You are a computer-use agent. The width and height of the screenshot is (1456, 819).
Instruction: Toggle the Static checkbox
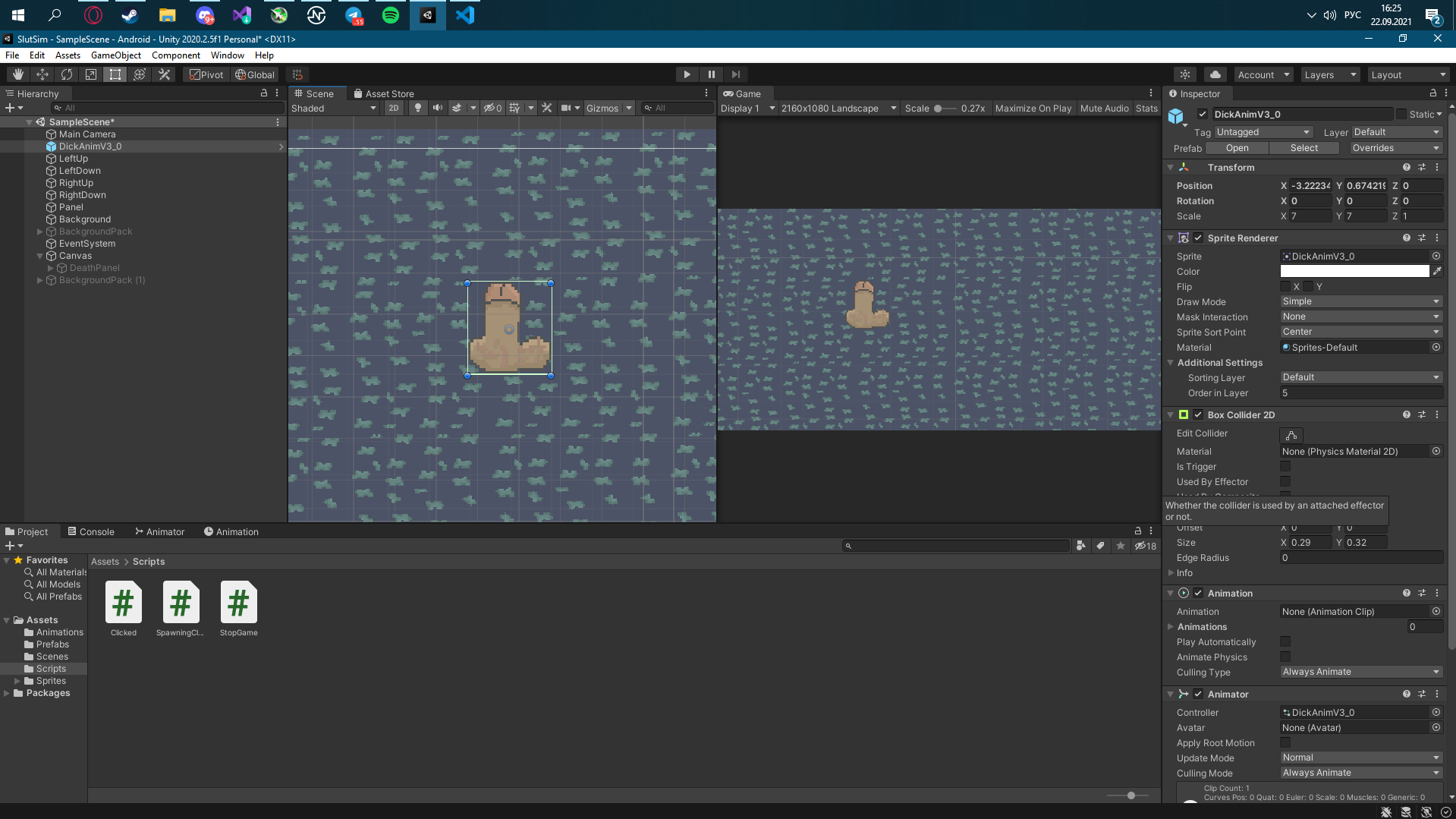click(x=1401, y=115)
